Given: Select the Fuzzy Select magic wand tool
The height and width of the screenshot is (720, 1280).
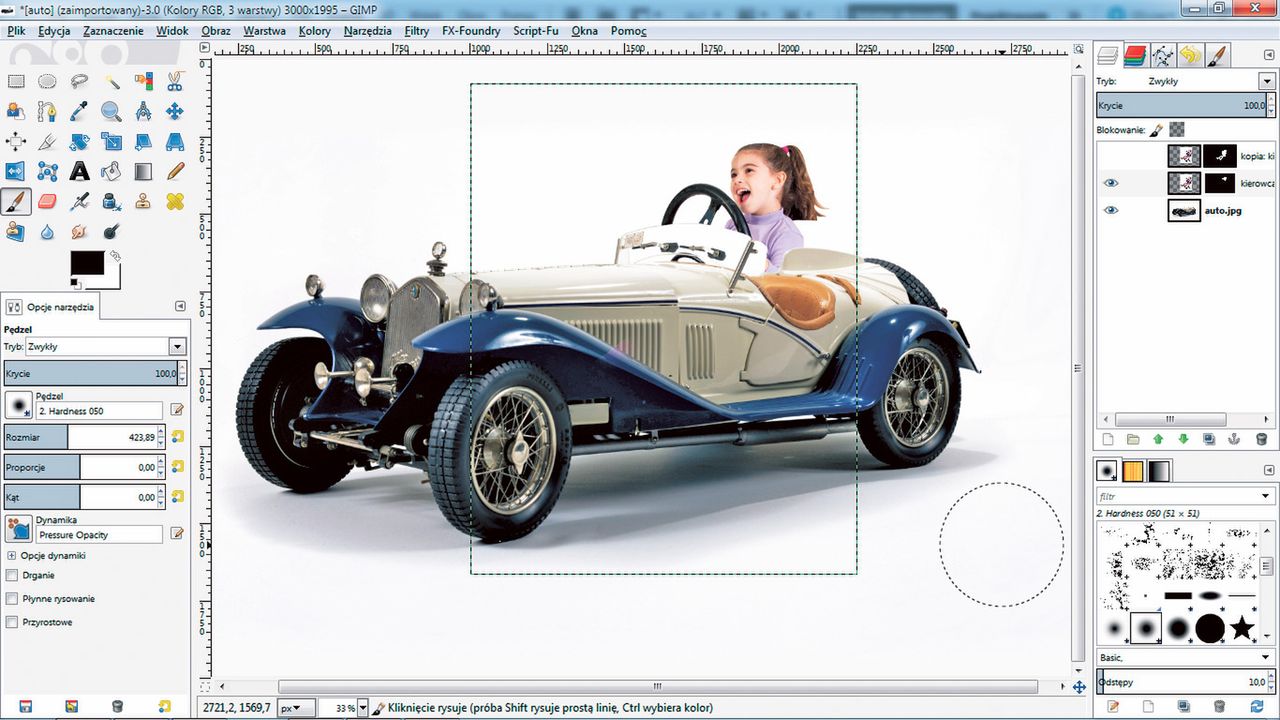Looking at the screenshot, I should tap(111, 82).
